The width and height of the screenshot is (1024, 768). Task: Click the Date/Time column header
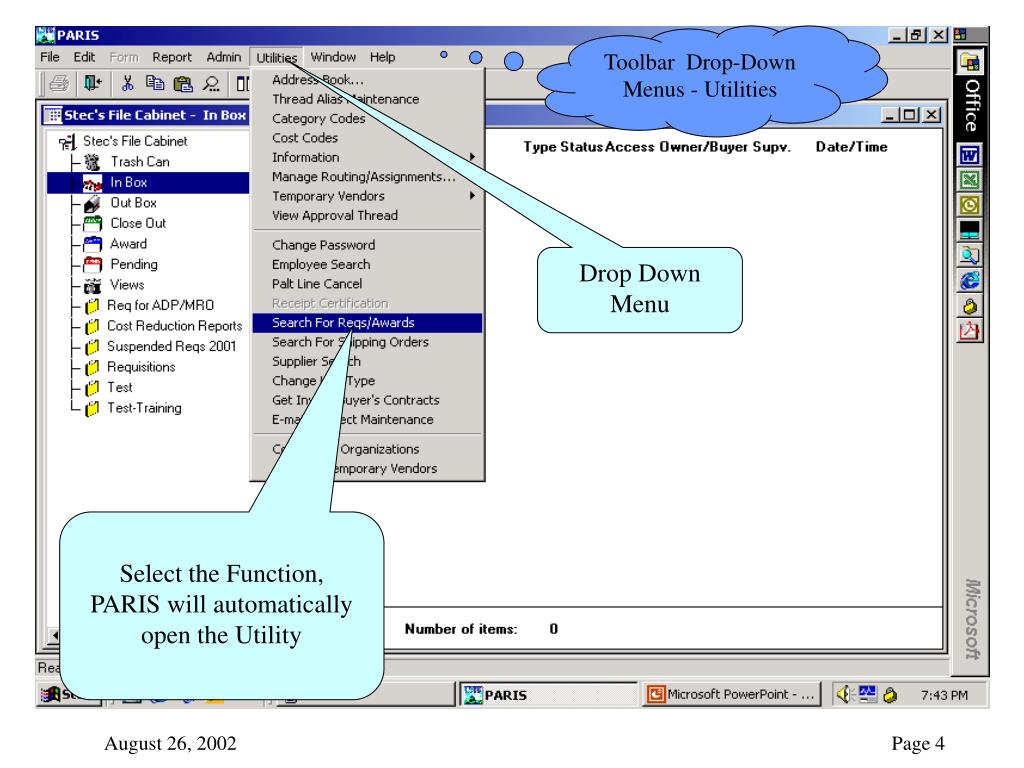click(x=852, y=147)
